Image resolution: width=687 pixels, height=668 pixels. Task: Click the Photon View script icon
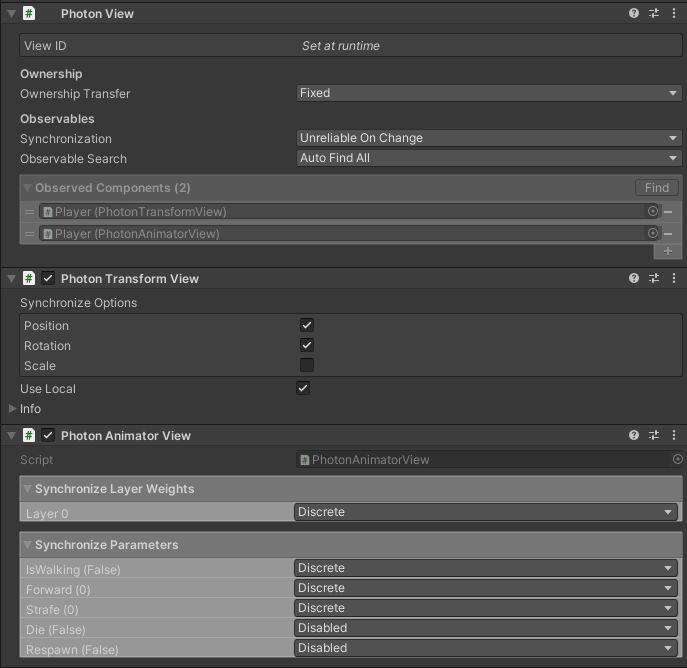point(29,13)
